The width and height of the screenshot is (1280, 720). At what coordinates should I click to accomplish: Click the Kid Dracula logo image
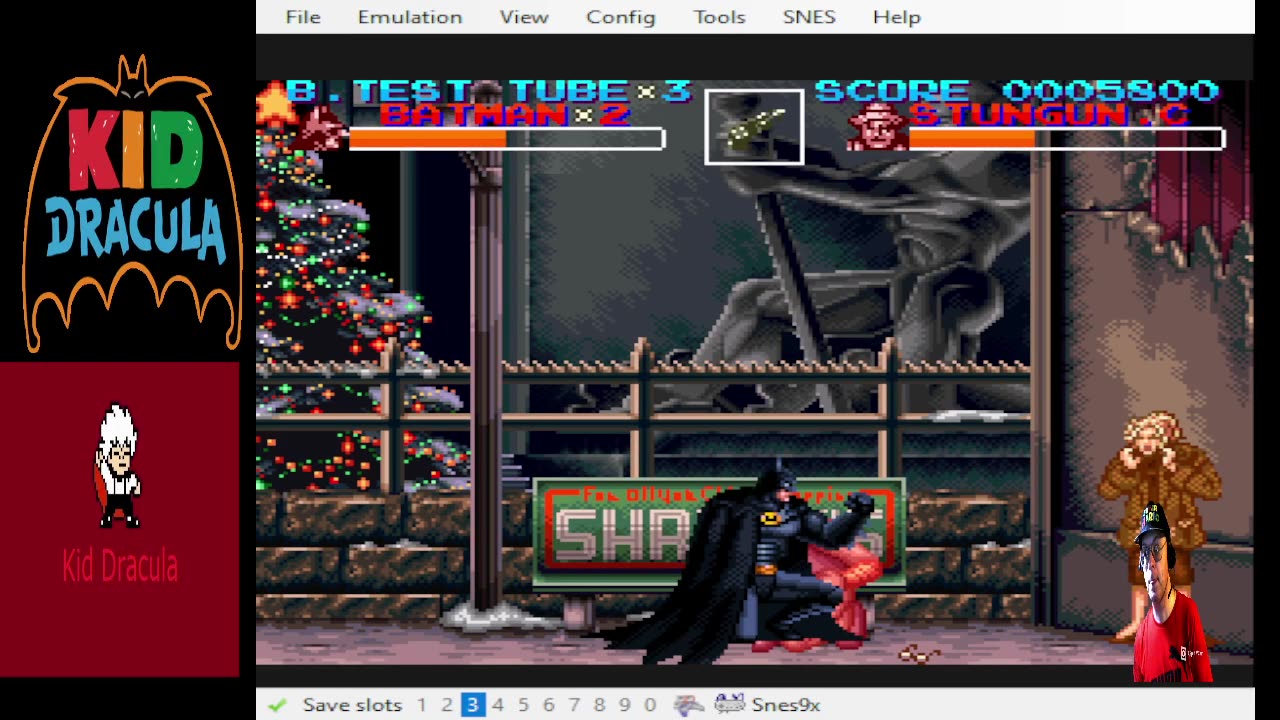(132, 203)
